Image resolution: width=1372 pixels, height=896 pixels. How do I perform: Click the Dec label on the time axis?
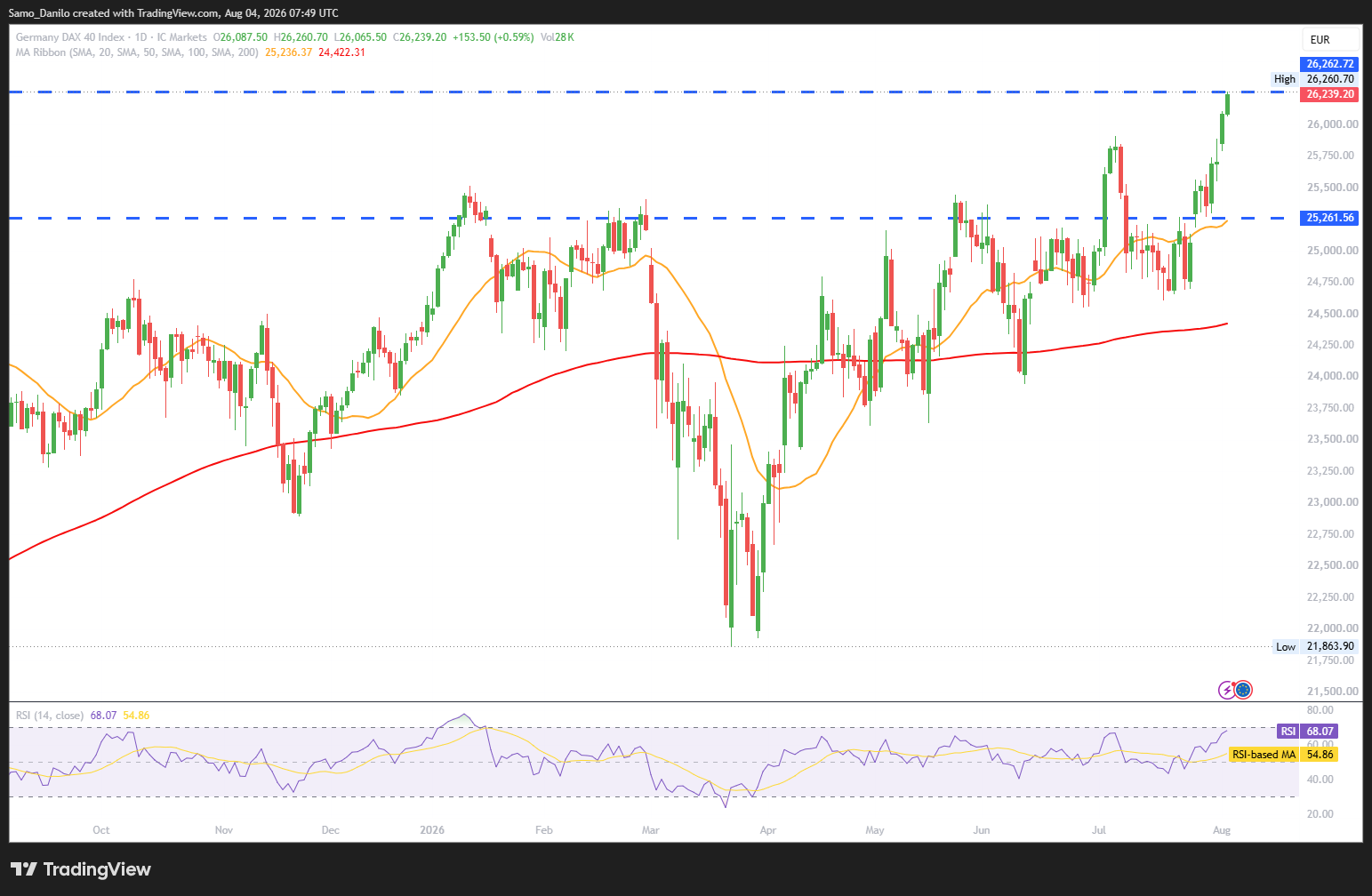click(x=331, y=830)
